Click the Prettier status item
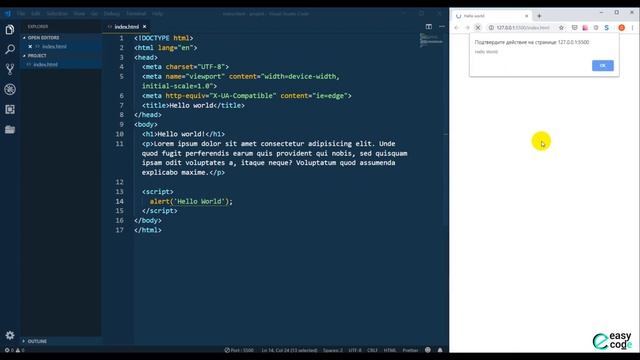Screen dimensions: 640x360 coord(410,350)
